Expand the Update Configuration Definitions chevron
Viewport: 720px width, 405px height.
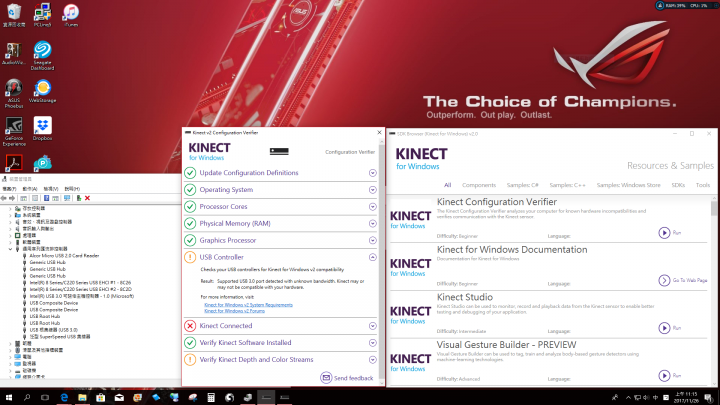372,173
